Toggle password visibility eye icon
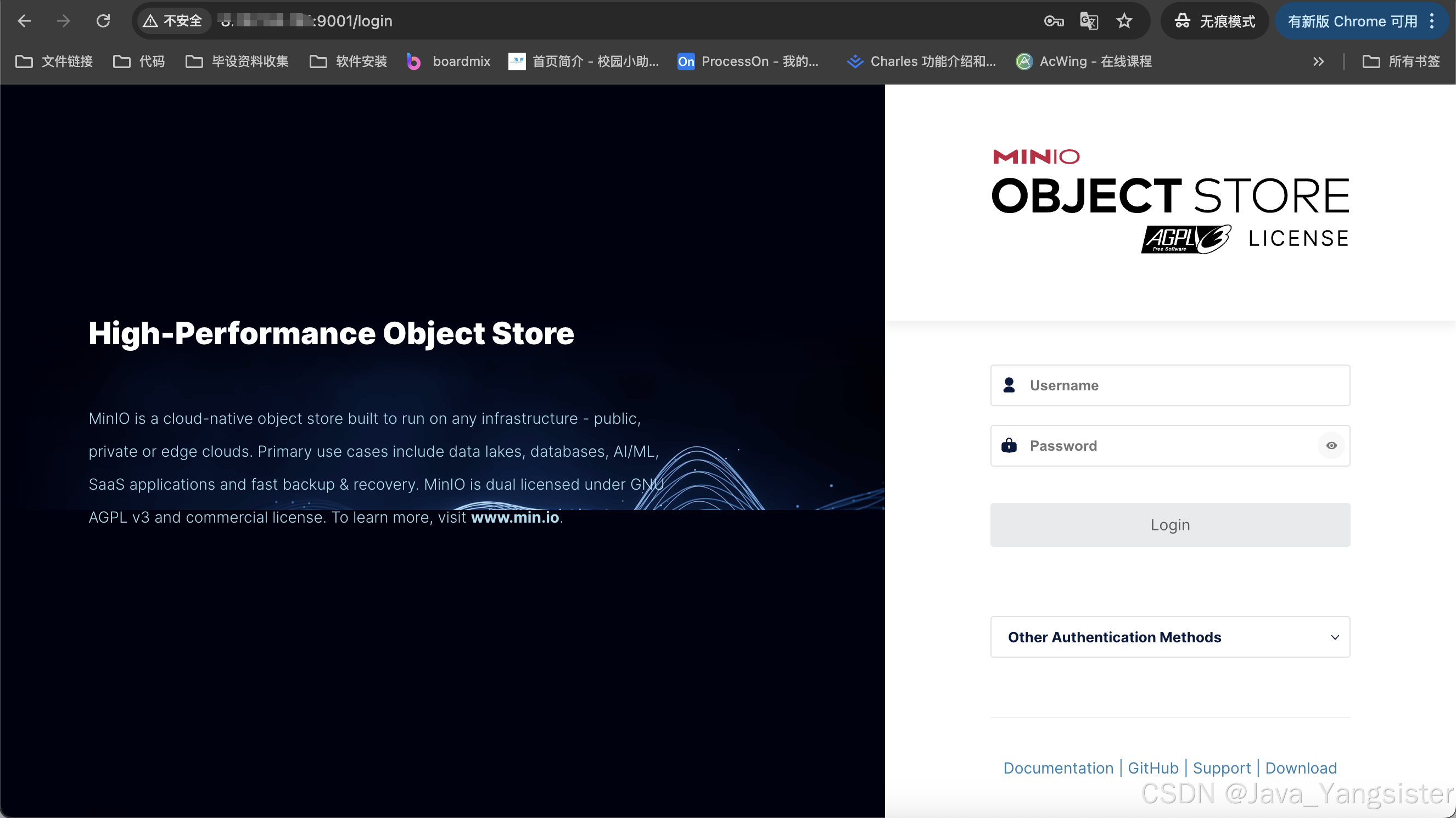1456x818 pixels. click(1331, 445)
